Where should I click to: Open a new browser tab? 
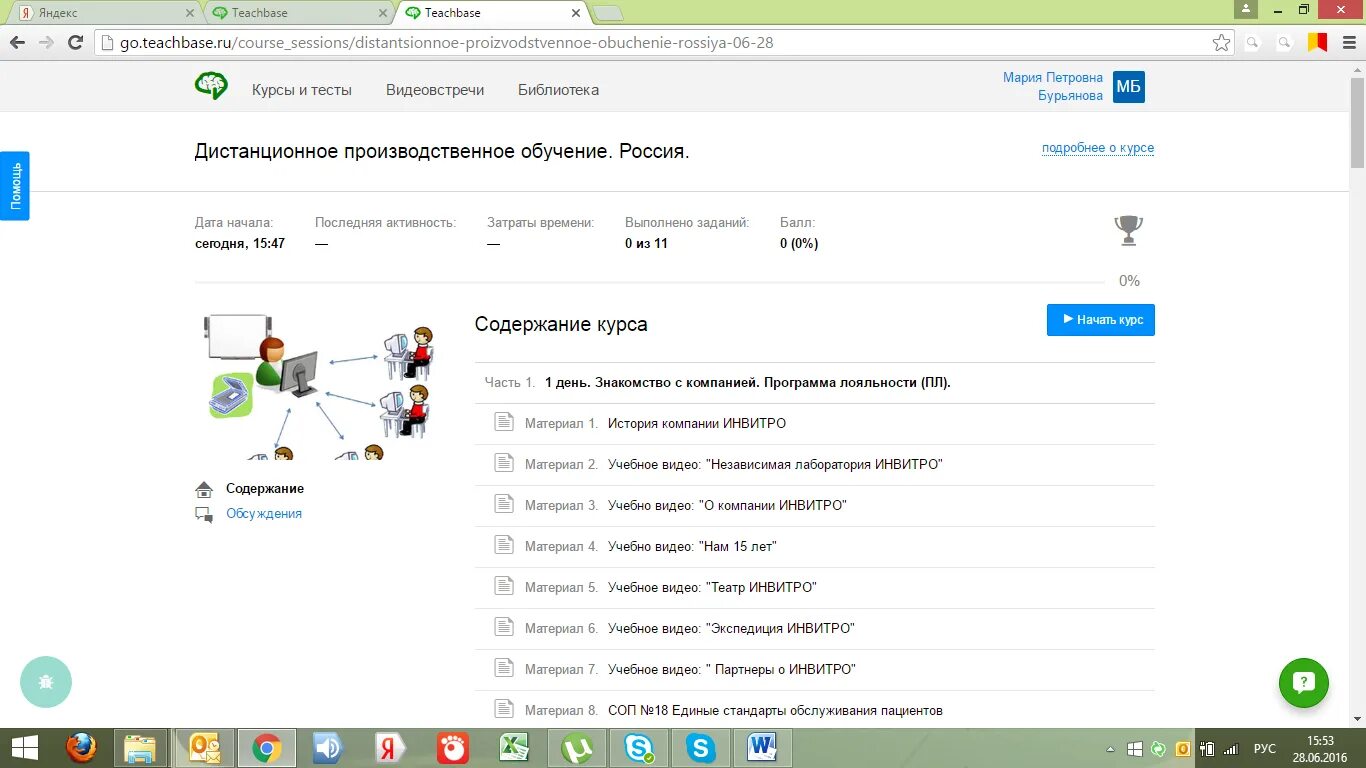(608, 13)
